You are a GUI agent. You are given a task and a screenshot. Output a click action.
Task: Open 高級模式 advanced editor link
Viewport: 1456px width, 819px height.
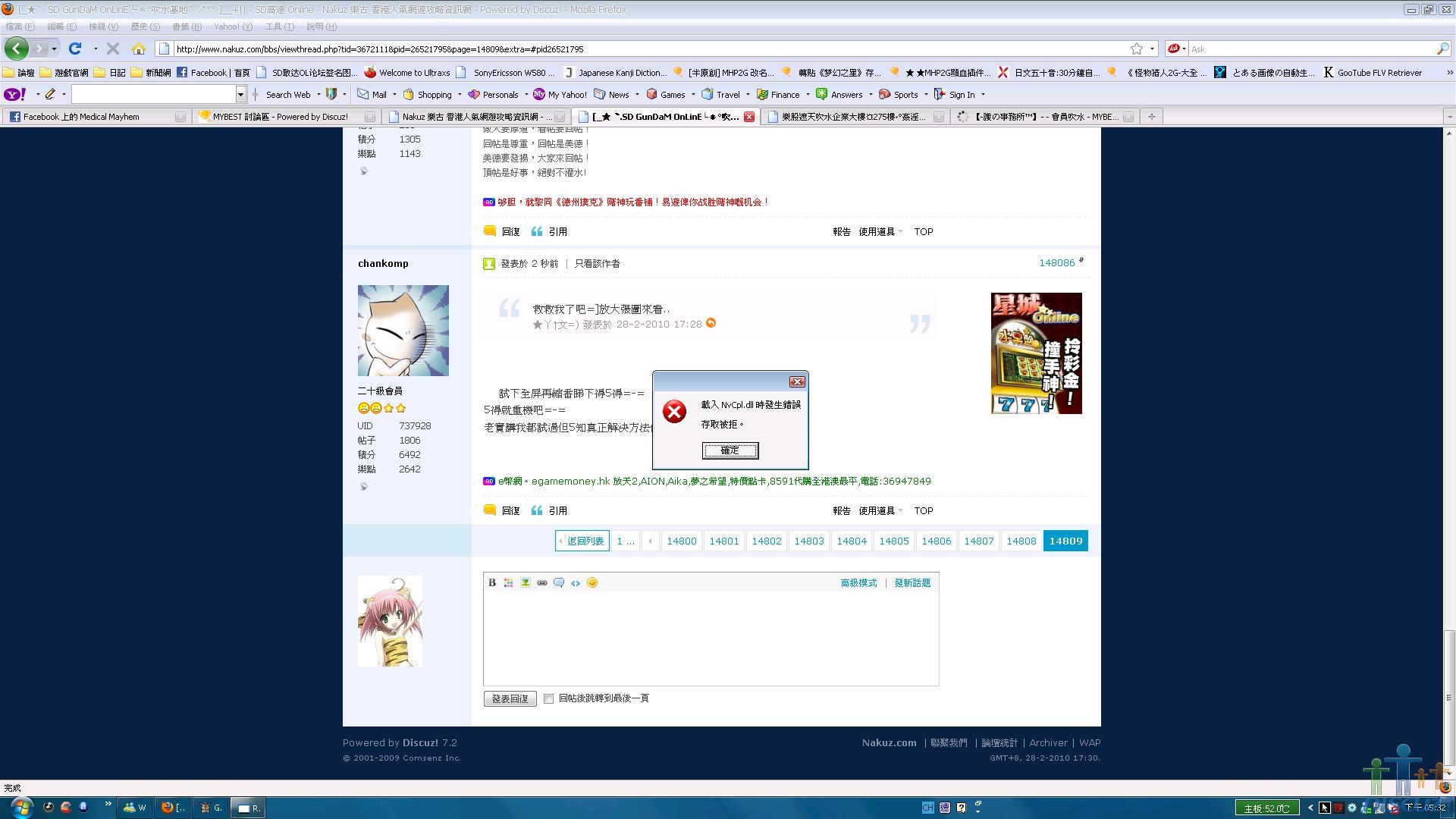pos(858,582)
